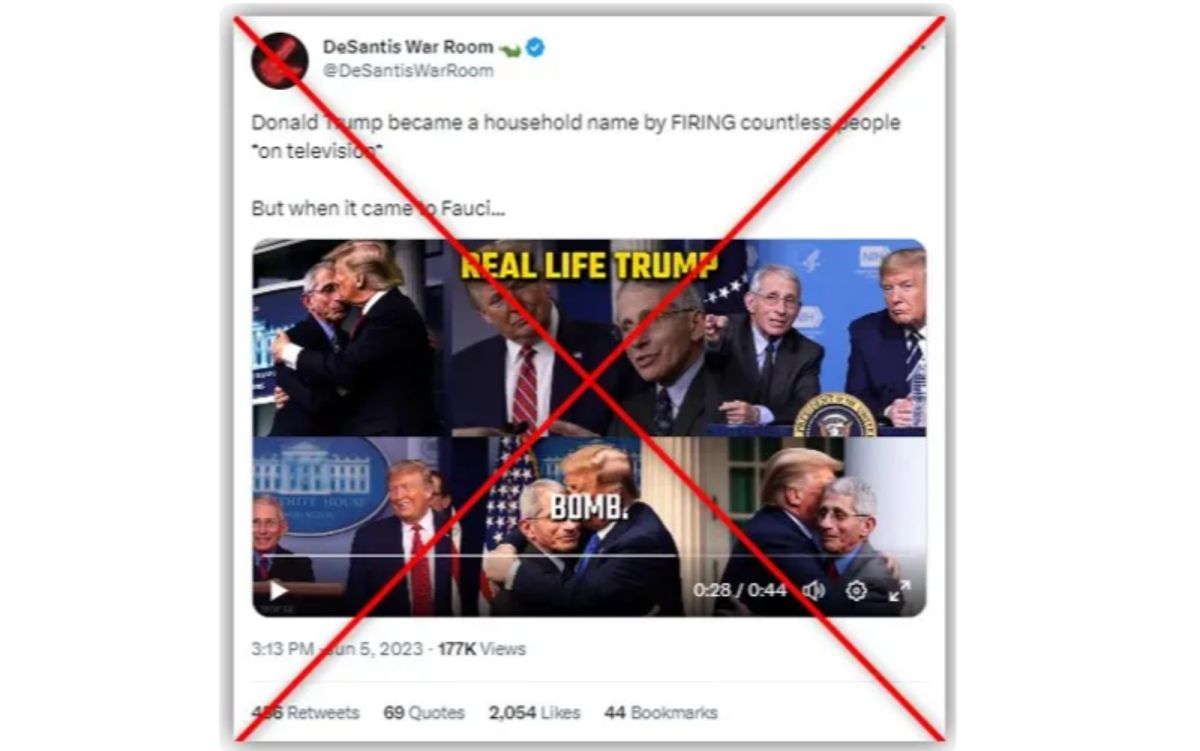
Task: Show the 2,054 Likes list
Action: [534, 713]
